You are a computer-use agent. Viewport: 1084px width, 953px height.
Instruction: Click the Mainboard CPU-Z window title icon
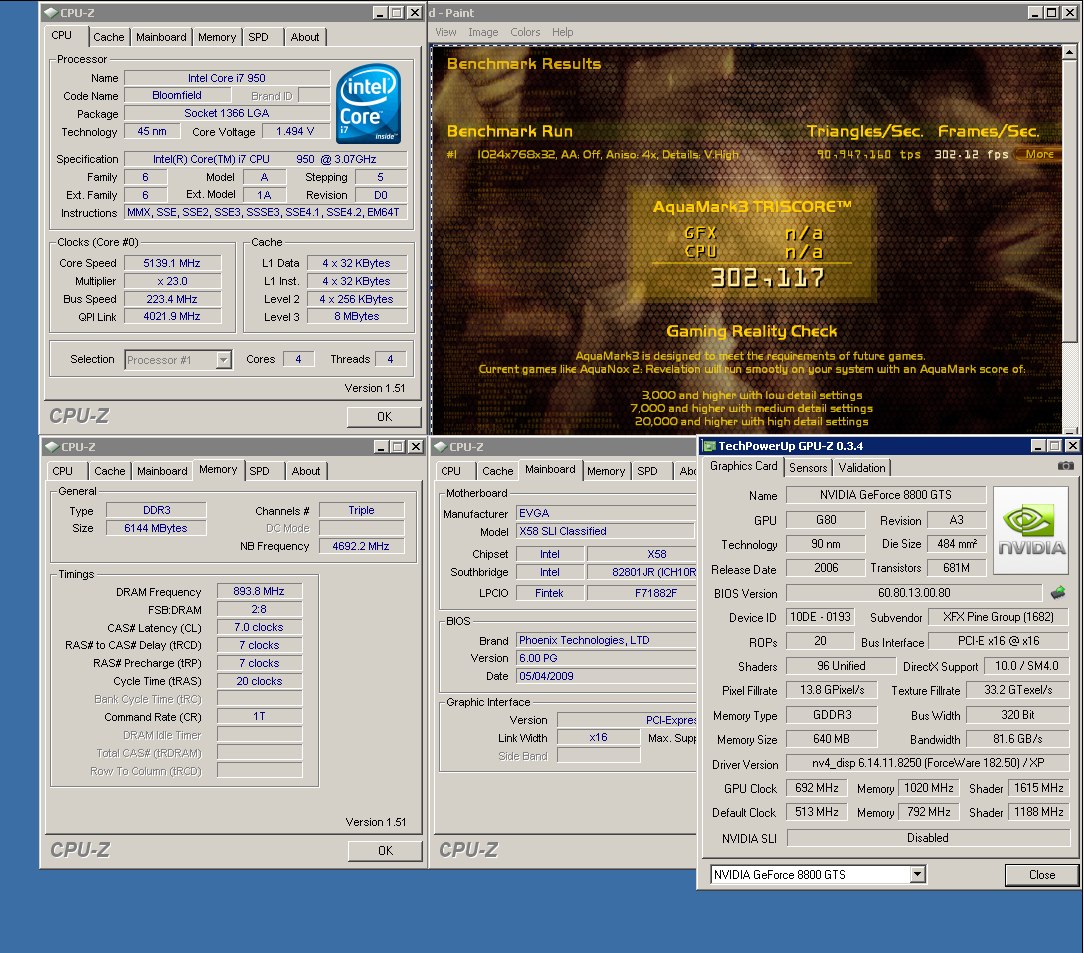[440, 446]
